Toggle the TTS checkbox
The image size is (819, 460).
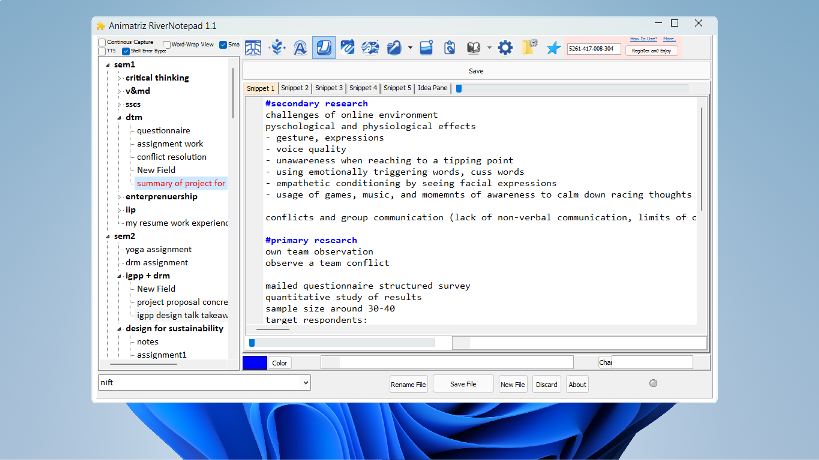102,51
